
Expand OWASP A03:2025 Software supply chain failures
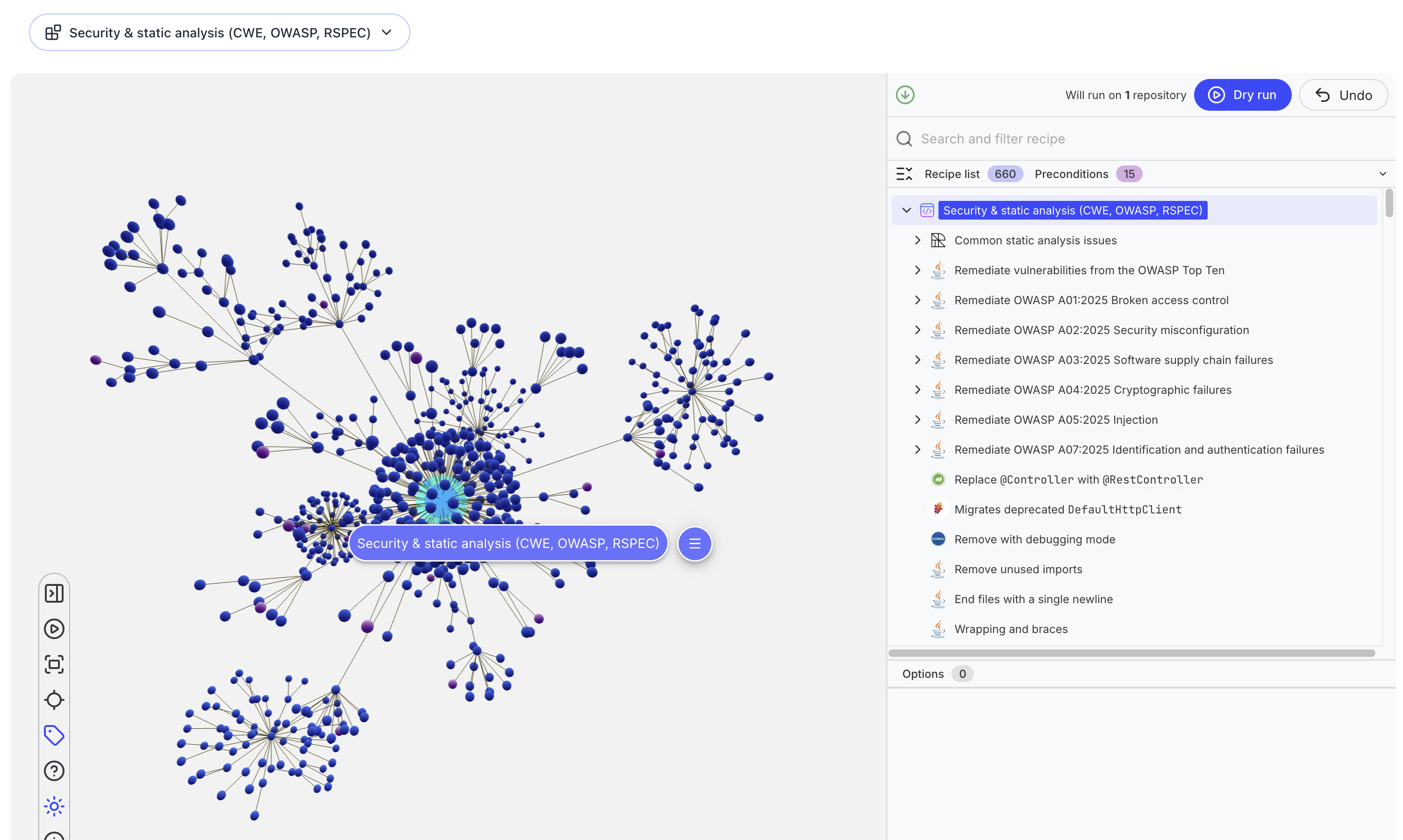pos(917,360)
